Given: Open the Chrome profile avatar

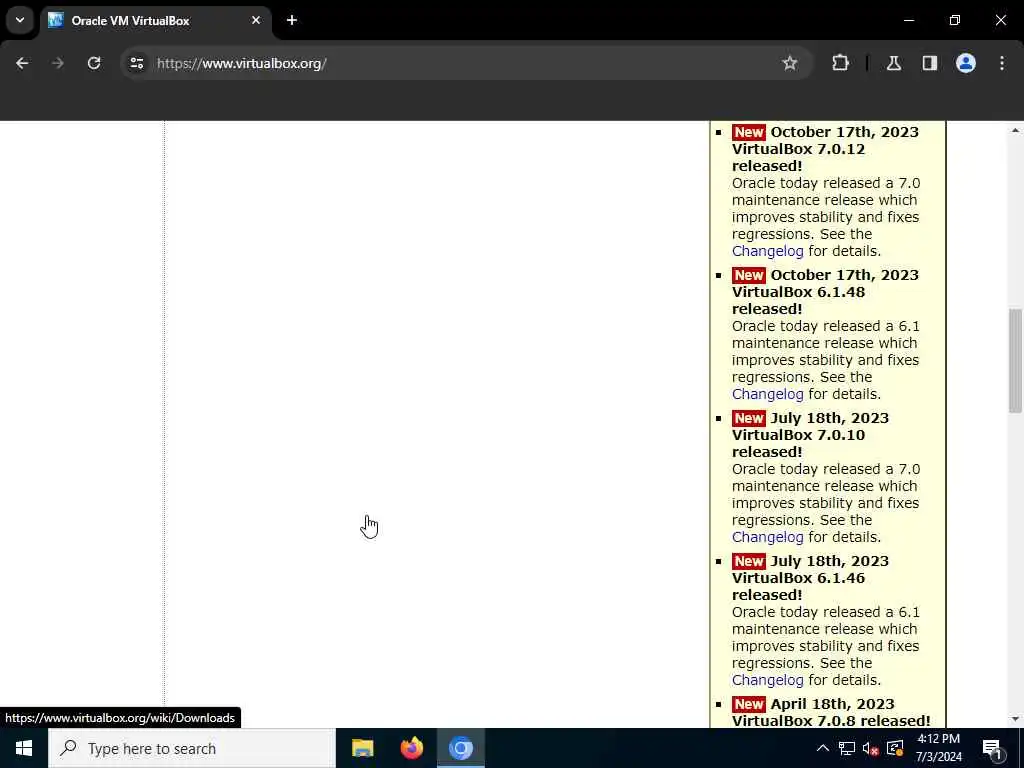Looking at the screenshot, I should click(965, 63).
